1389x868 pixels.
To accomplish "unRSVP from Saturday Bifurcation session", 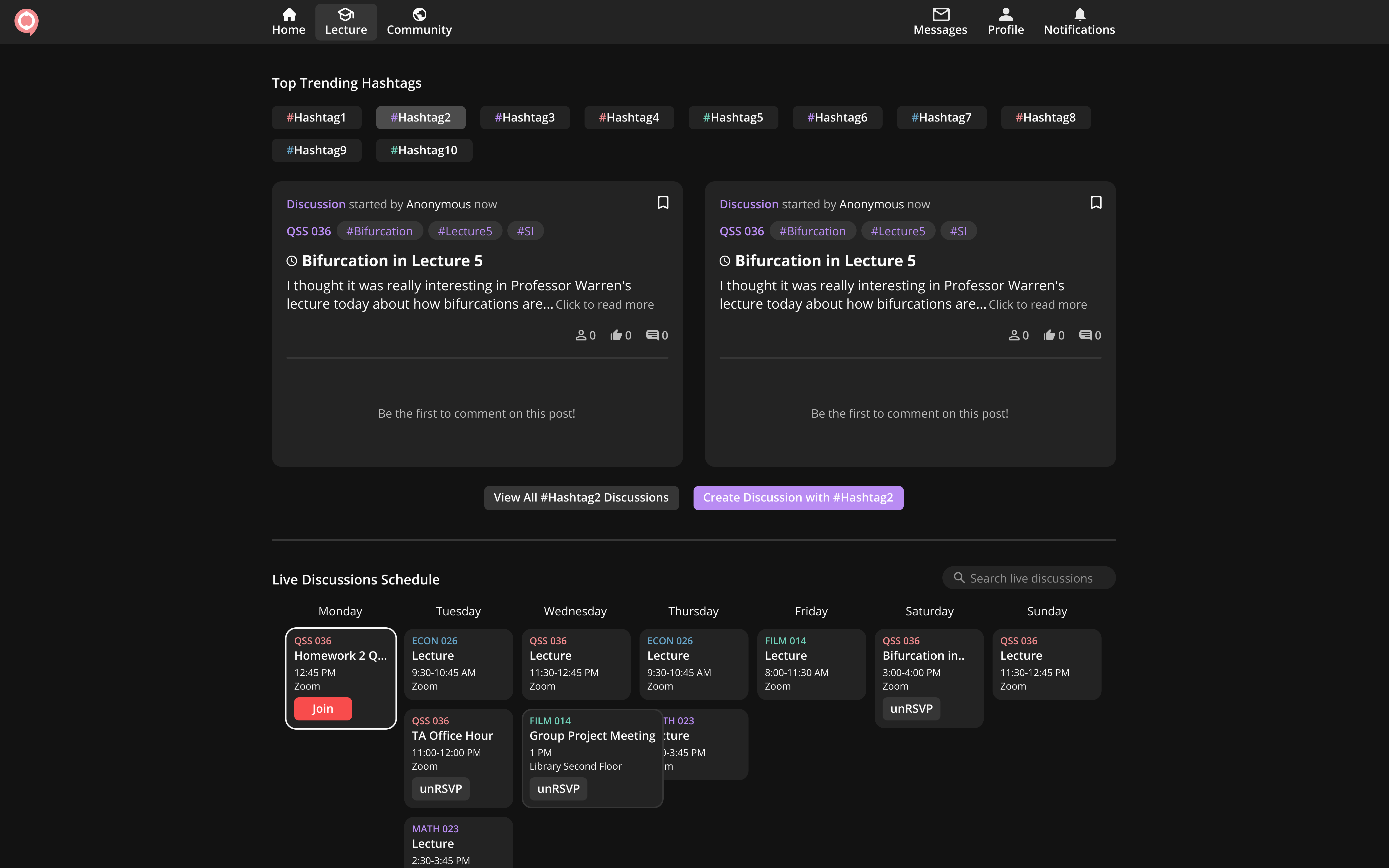I will pyautogui.click(x=912, y=709).
